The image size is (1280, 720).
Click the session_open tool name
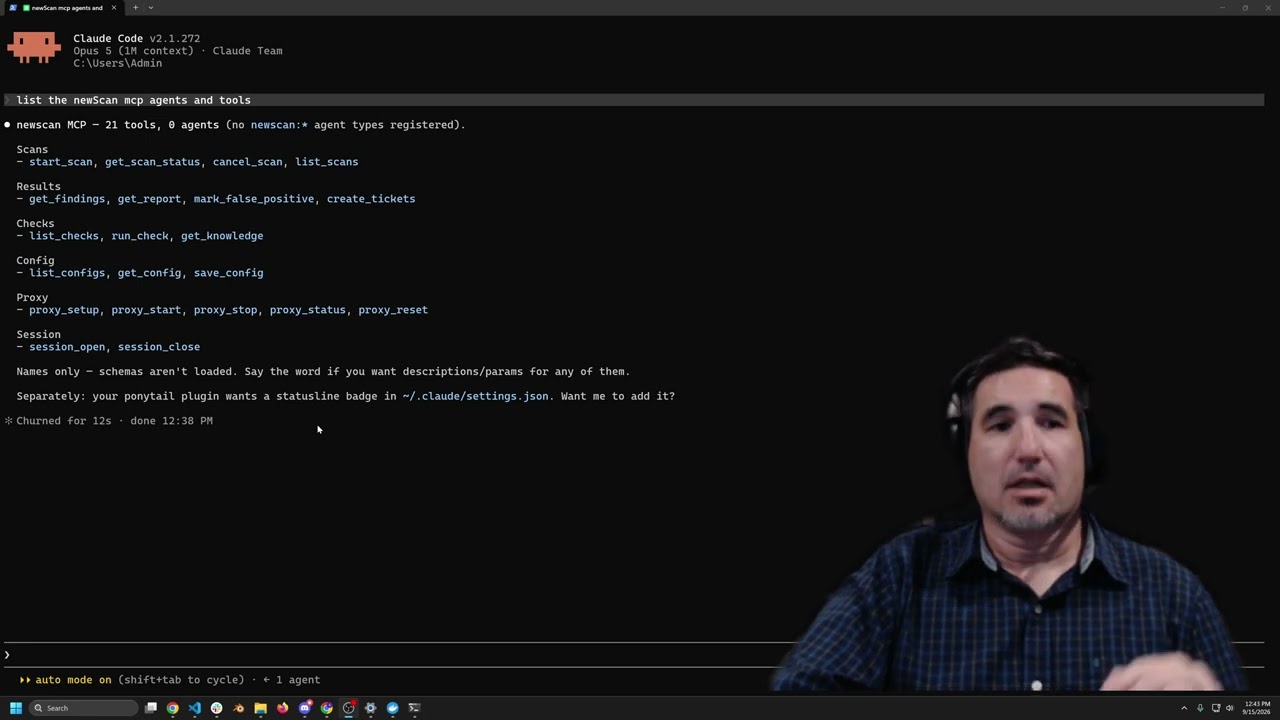click(67, 347)
